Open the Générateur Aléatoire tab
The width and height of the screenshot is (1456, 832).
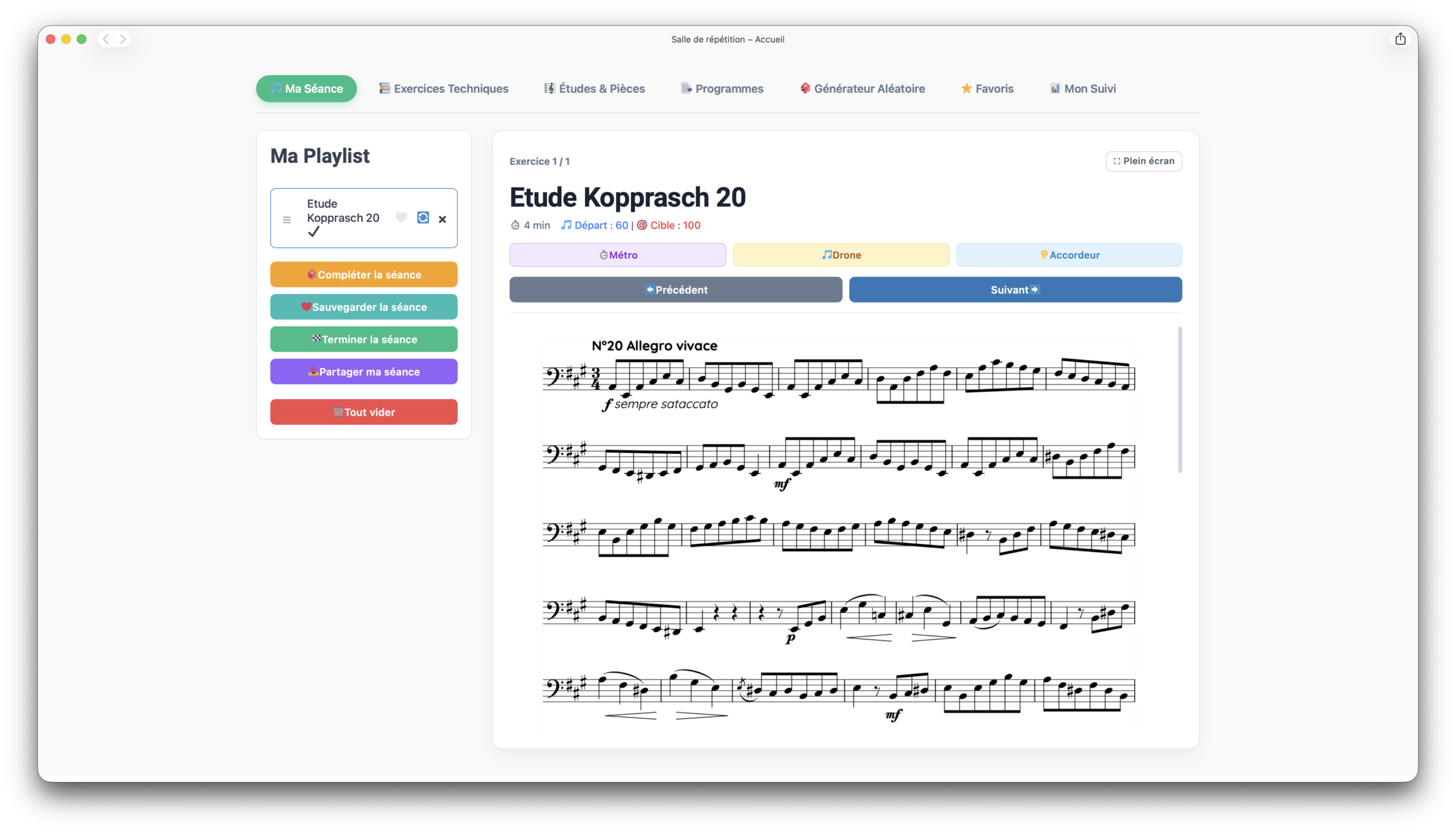click(862, 89)
